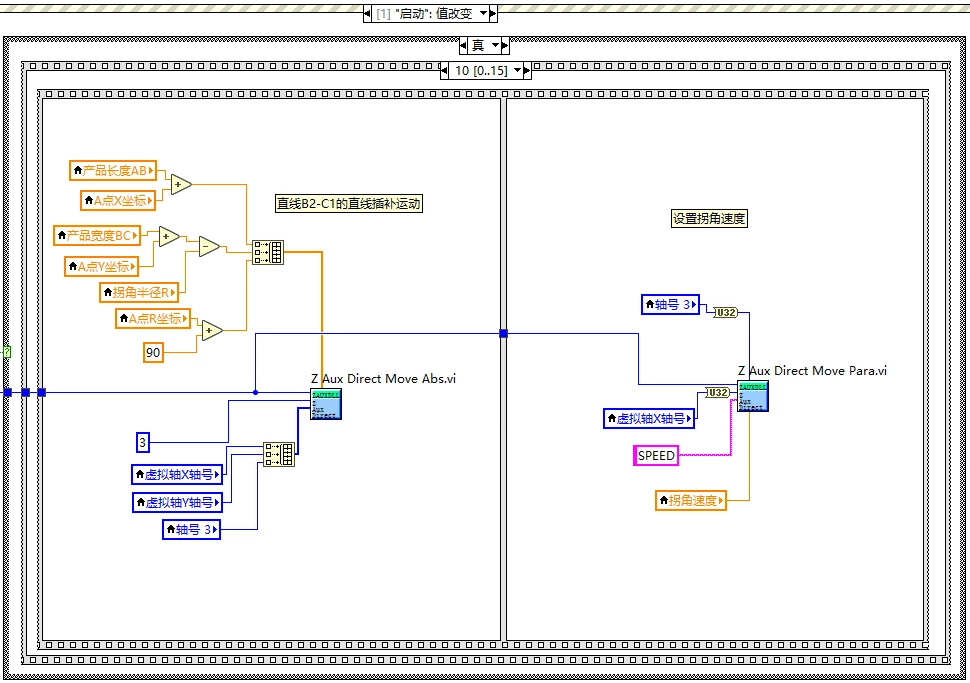The image size is (970, 683).
Task: Select the A点R坐标 local variable
Action: [153, 319]
